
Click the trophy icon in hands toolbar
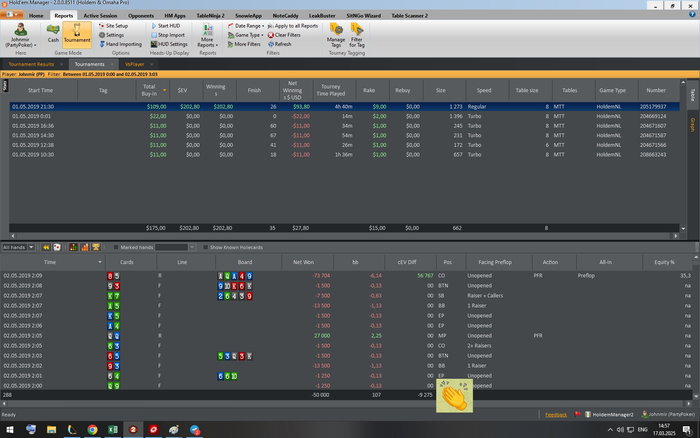click(96, 247)
